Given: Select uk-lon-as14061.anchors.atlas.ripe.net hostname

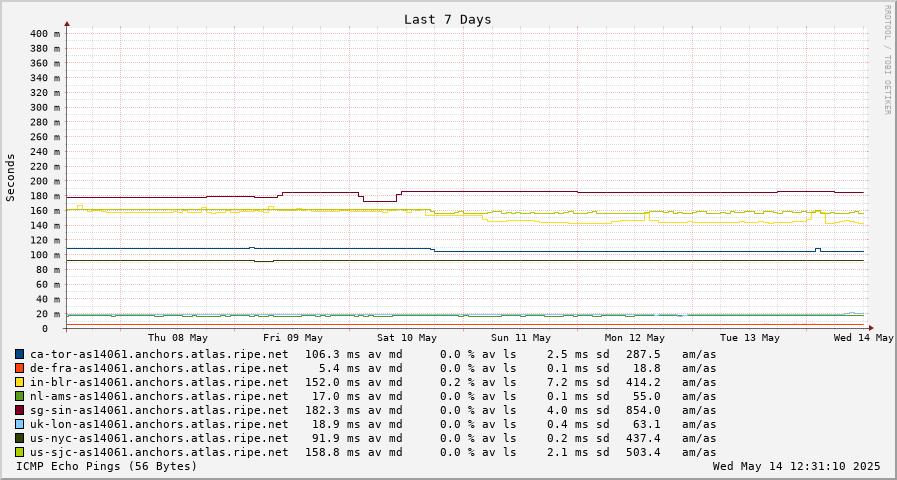Looking at the screenshot, I should [x=159, y=425].
